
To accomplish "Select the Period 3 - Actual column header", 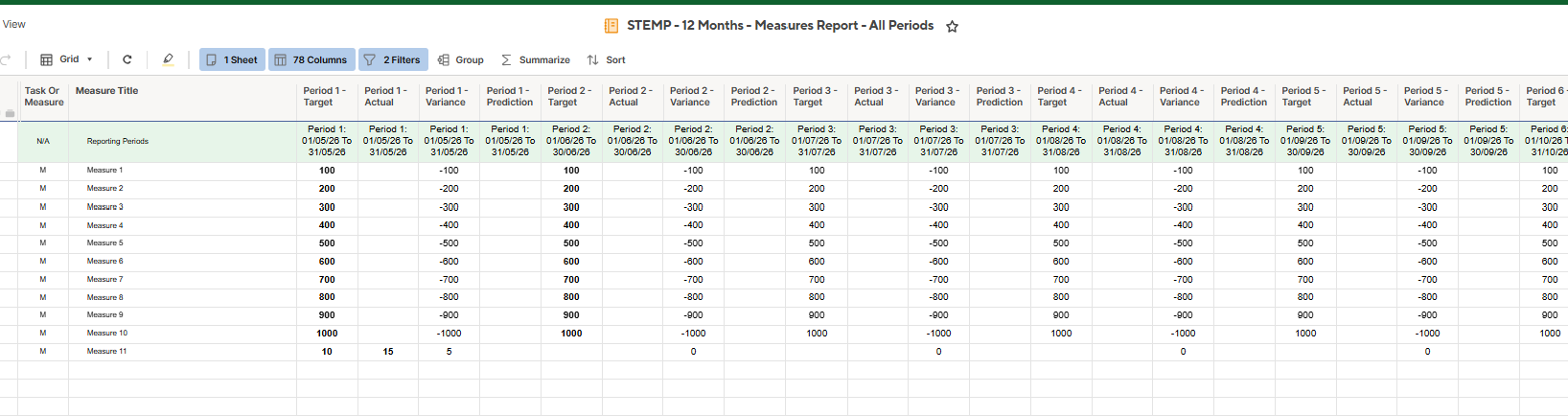I will [x=877, y=97].
